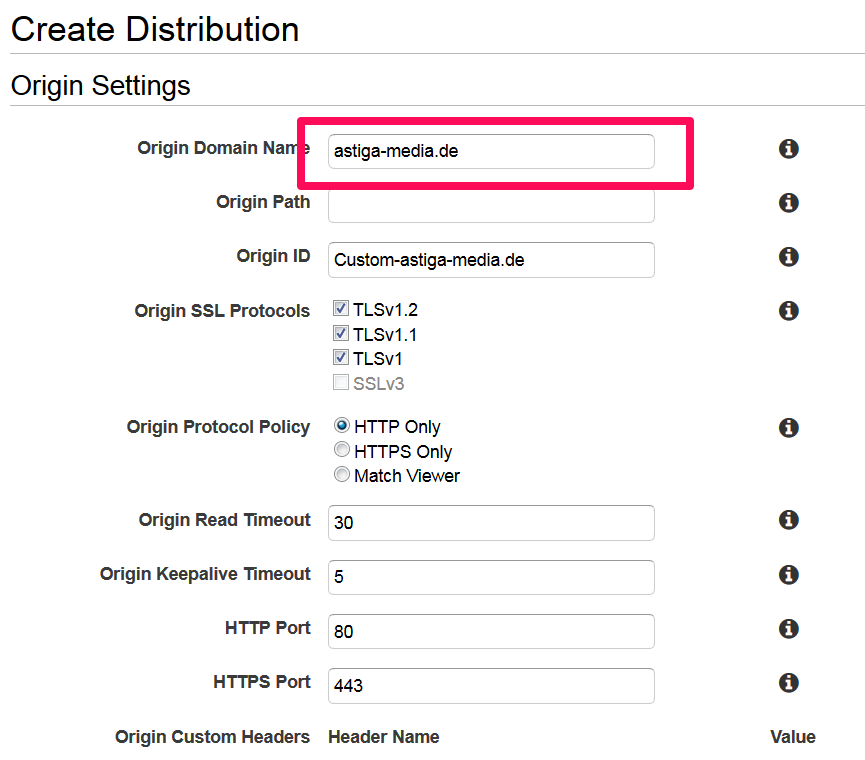865x760 pixels.
Task: Click info icon beside Origin Domain Name
Action: (x=788, y=149)
